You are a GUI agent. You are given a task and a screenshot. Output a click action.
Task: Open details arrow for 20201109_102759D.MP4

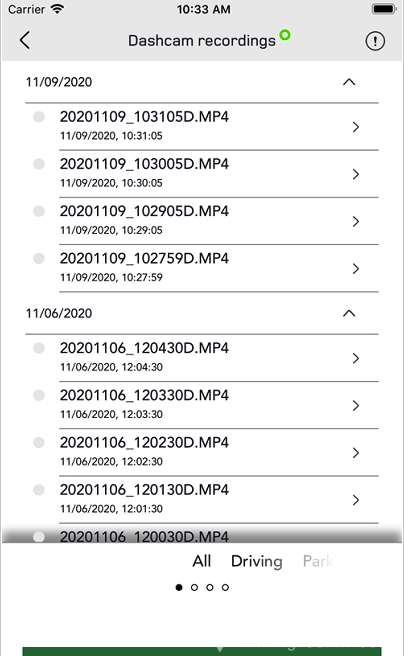(x=355, y=269)
